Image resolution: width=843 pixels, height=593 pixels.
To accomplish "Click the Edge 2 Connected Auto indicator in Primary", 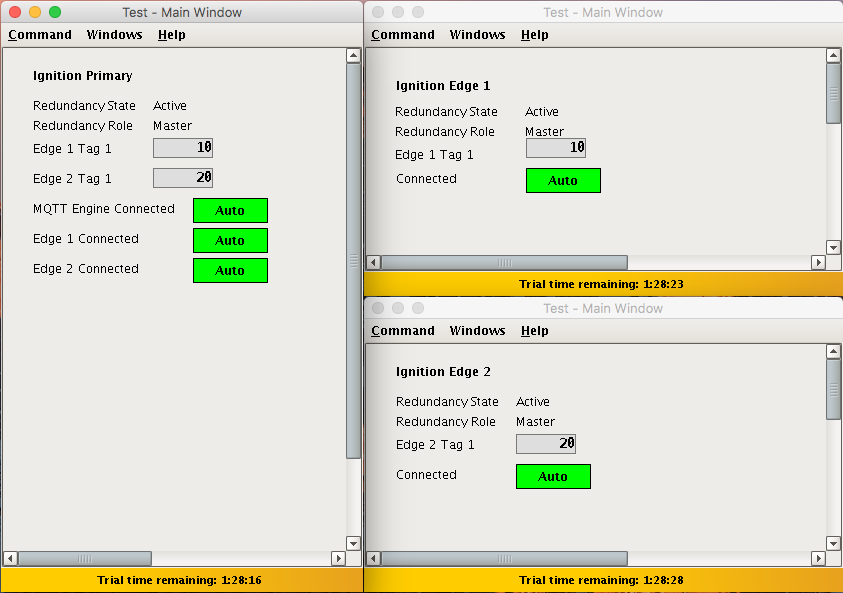I will pyautogui.click(x=230, y=270).
